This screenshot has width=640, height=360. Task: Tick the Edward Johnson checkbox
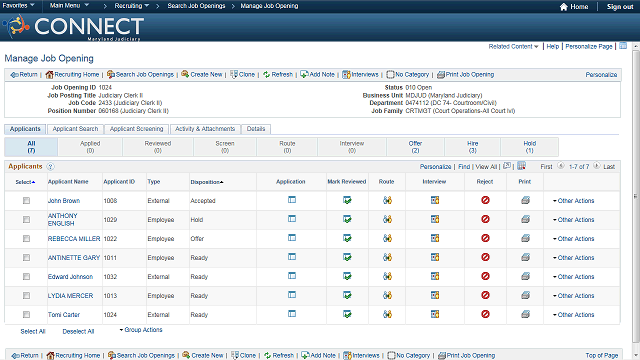pyautogui.click(x=27, y=276)
